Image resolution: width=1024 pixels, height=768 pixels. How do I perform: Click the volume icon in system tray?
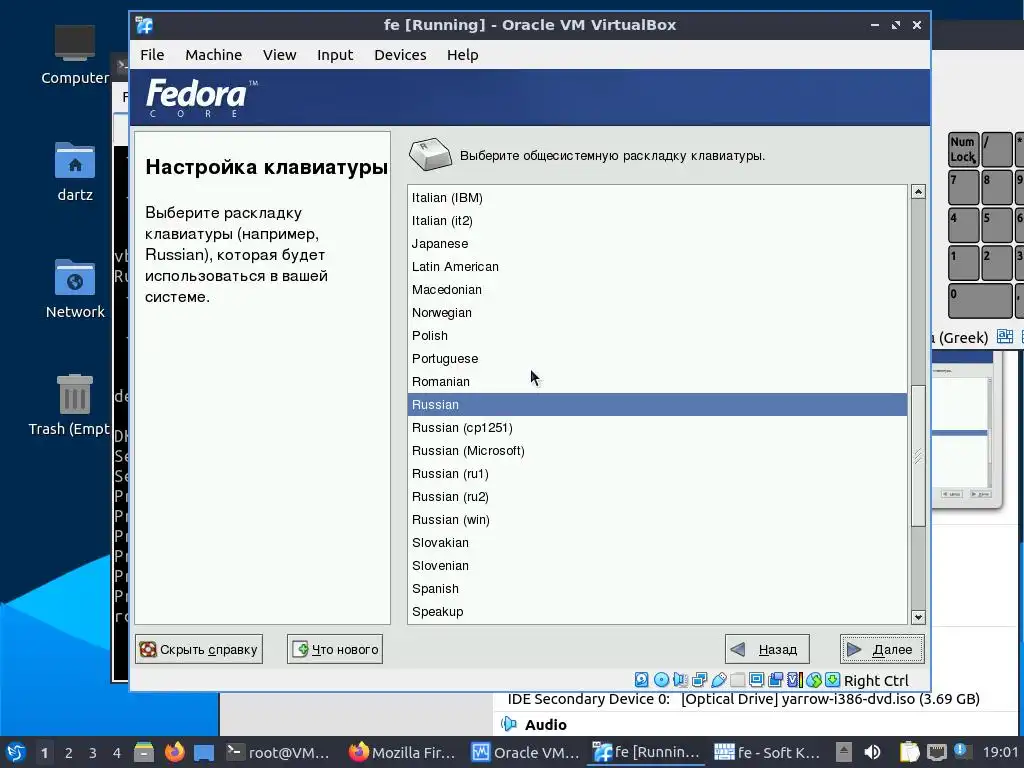(x=872, y=752)
